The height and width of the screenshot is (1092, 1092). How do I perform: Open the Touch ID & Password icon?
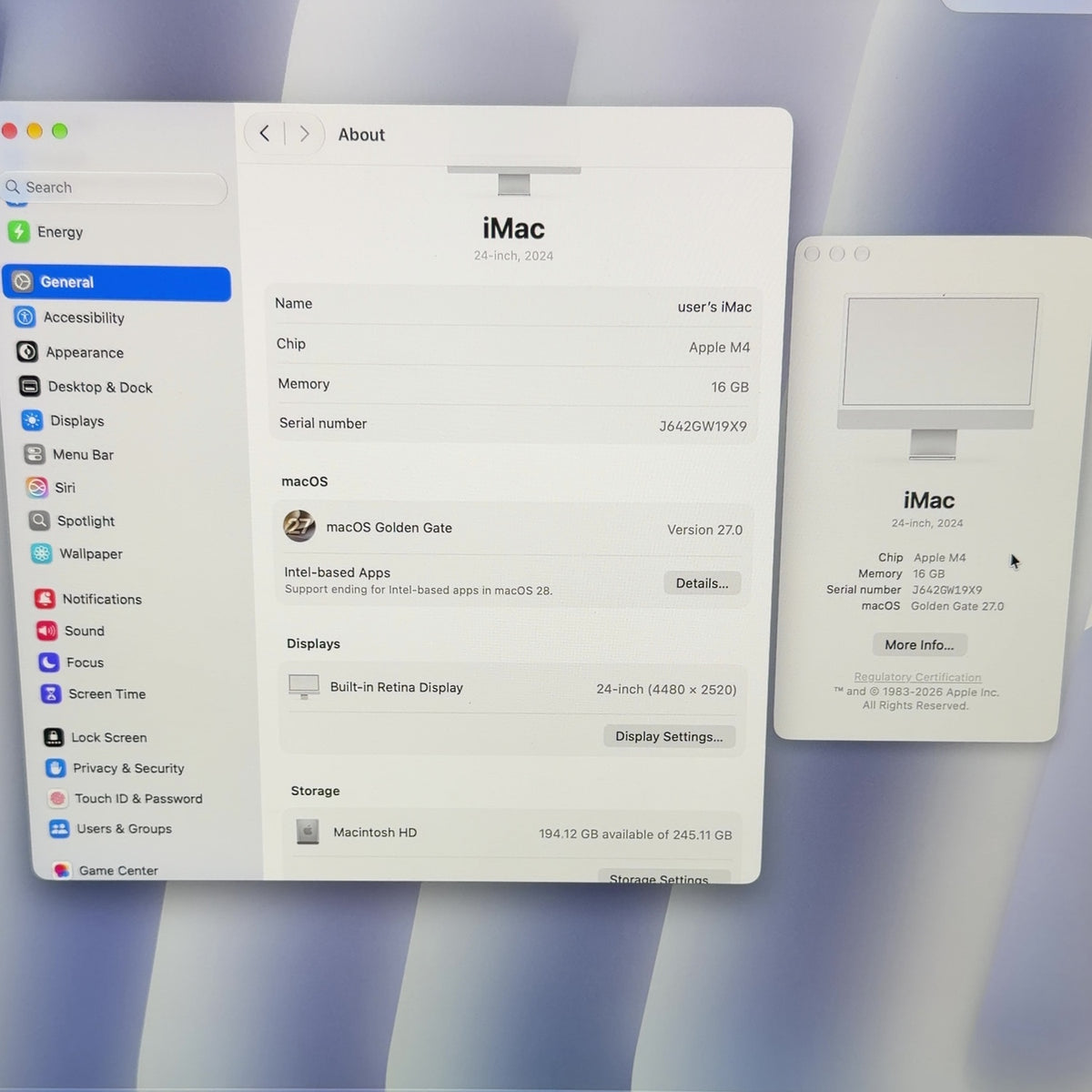point(57,798)
